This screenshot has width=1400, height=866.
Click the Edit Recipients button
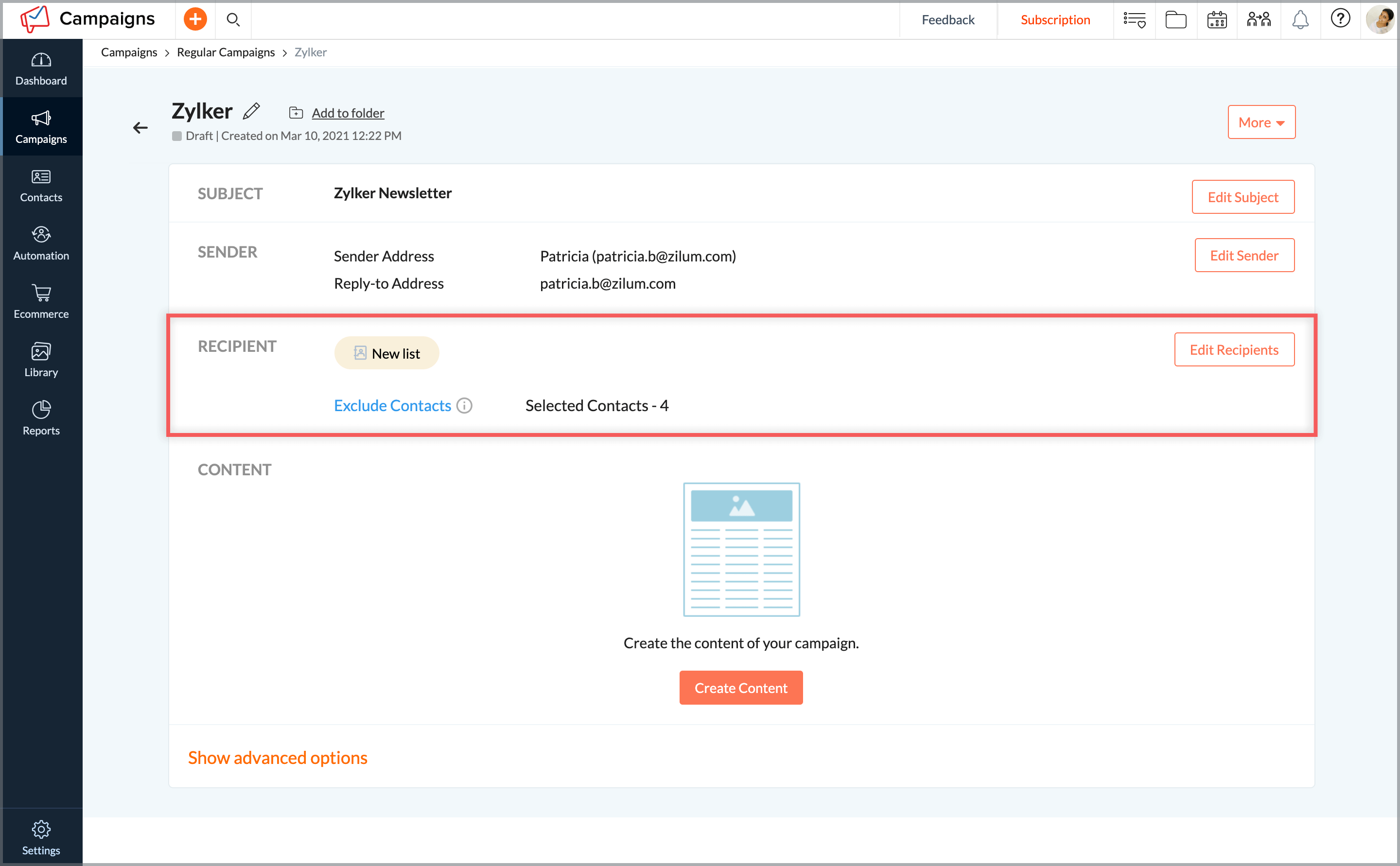[1234, 349]
